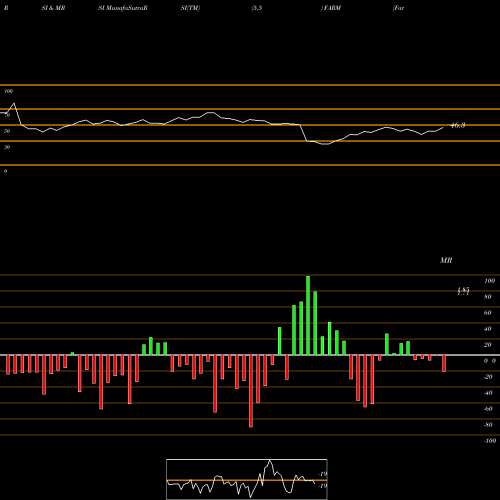Viewport: 500px width, 500px height.
Task: Click the -100 axis label in MR panel
Action: click(490, 441)
